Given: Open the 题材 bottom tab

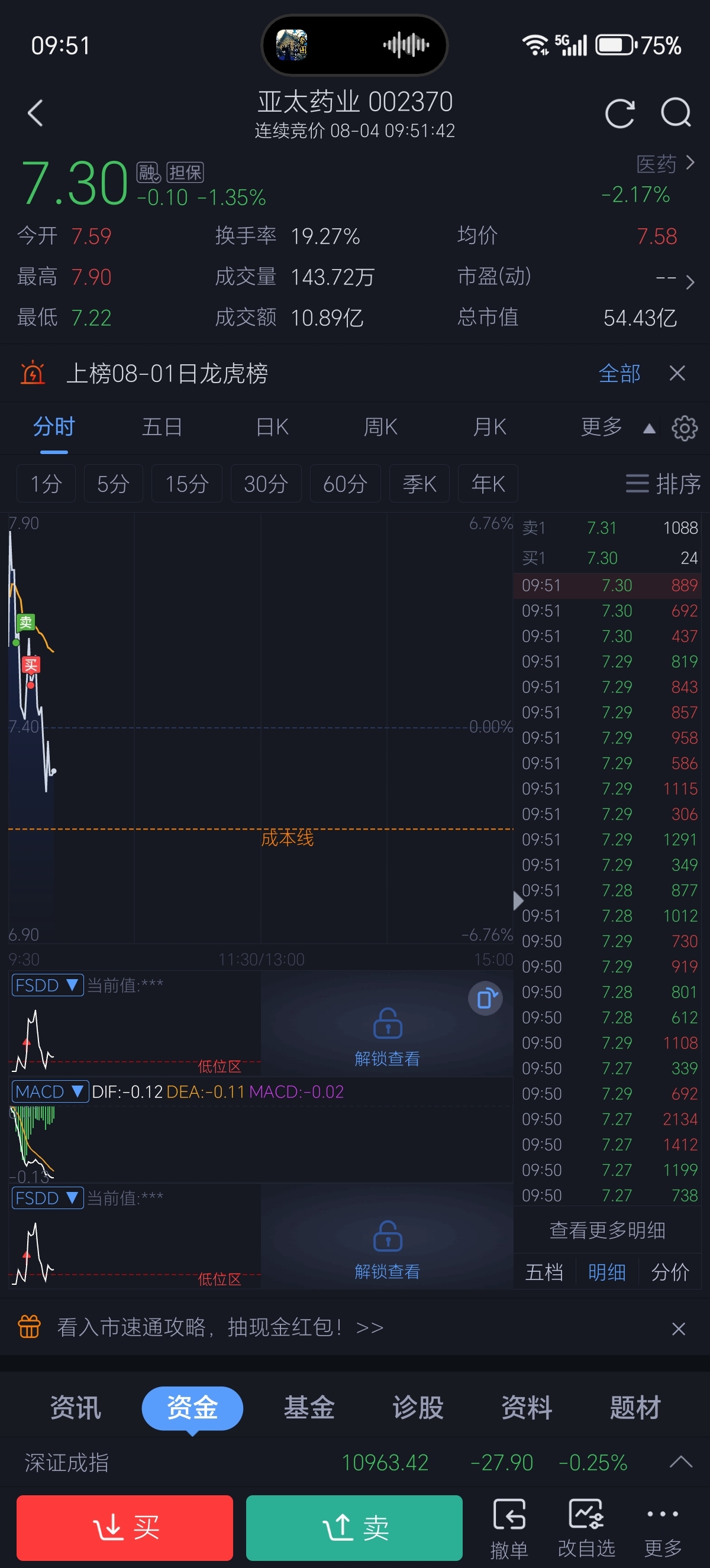Looking at the screenshot, I should 635,1408.
